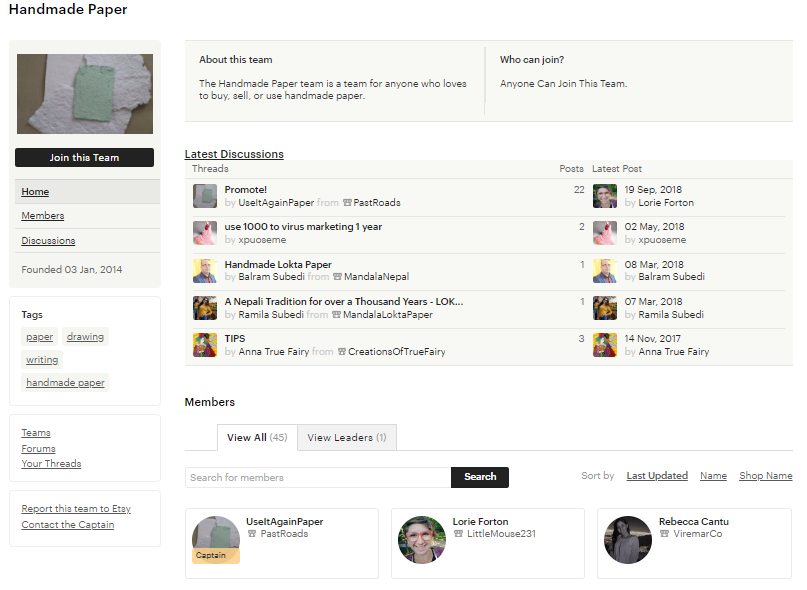Image resolution: width=807 pixels, height=590 pixels.
Task: Report this team to Etsy
Action: point(76,509)
